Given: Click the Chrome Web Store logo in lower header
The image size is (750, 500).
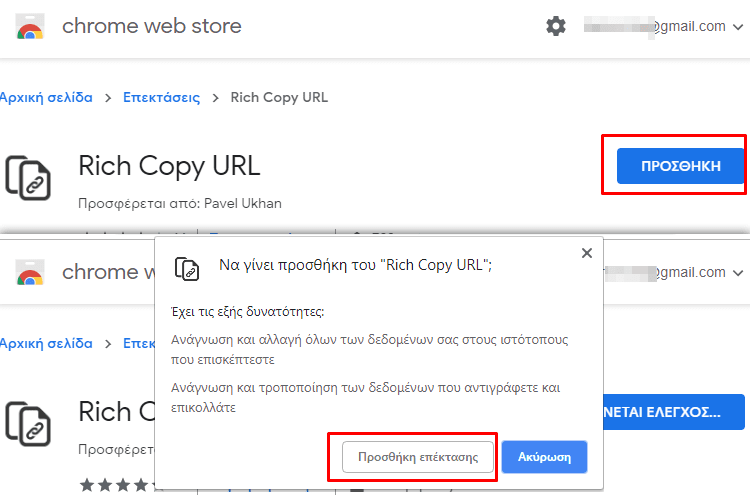Looking at the screenshot, I should (x=30, y=272).
